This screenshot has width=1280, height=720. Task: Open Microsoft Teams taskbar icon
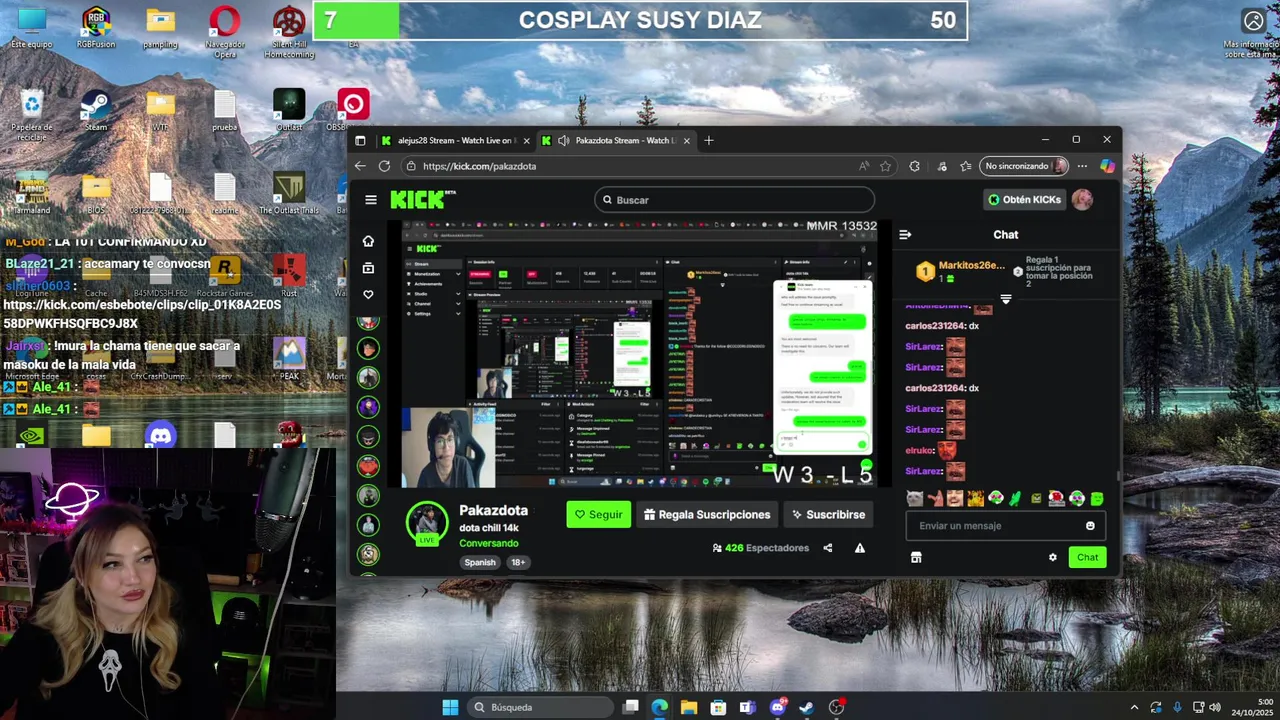click(x=747, y=707)
